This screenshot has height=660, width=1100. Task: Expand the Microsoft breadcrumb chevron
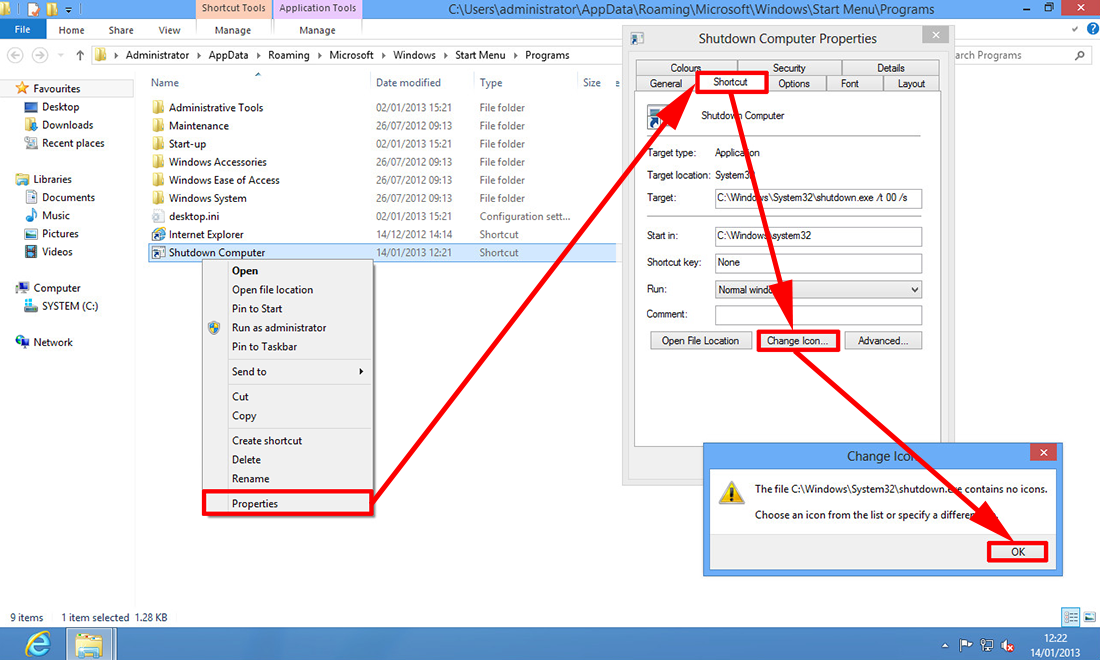(x=383, y=55)
